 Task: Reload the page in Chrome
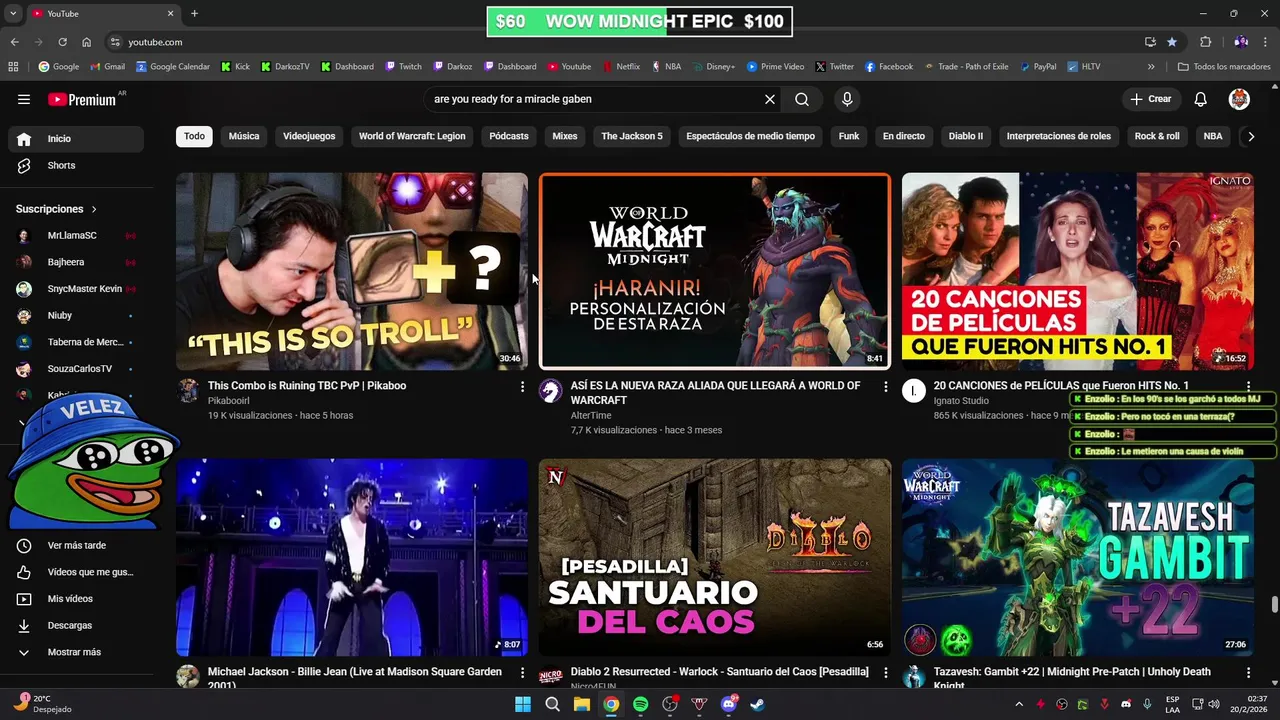(62, 42)
